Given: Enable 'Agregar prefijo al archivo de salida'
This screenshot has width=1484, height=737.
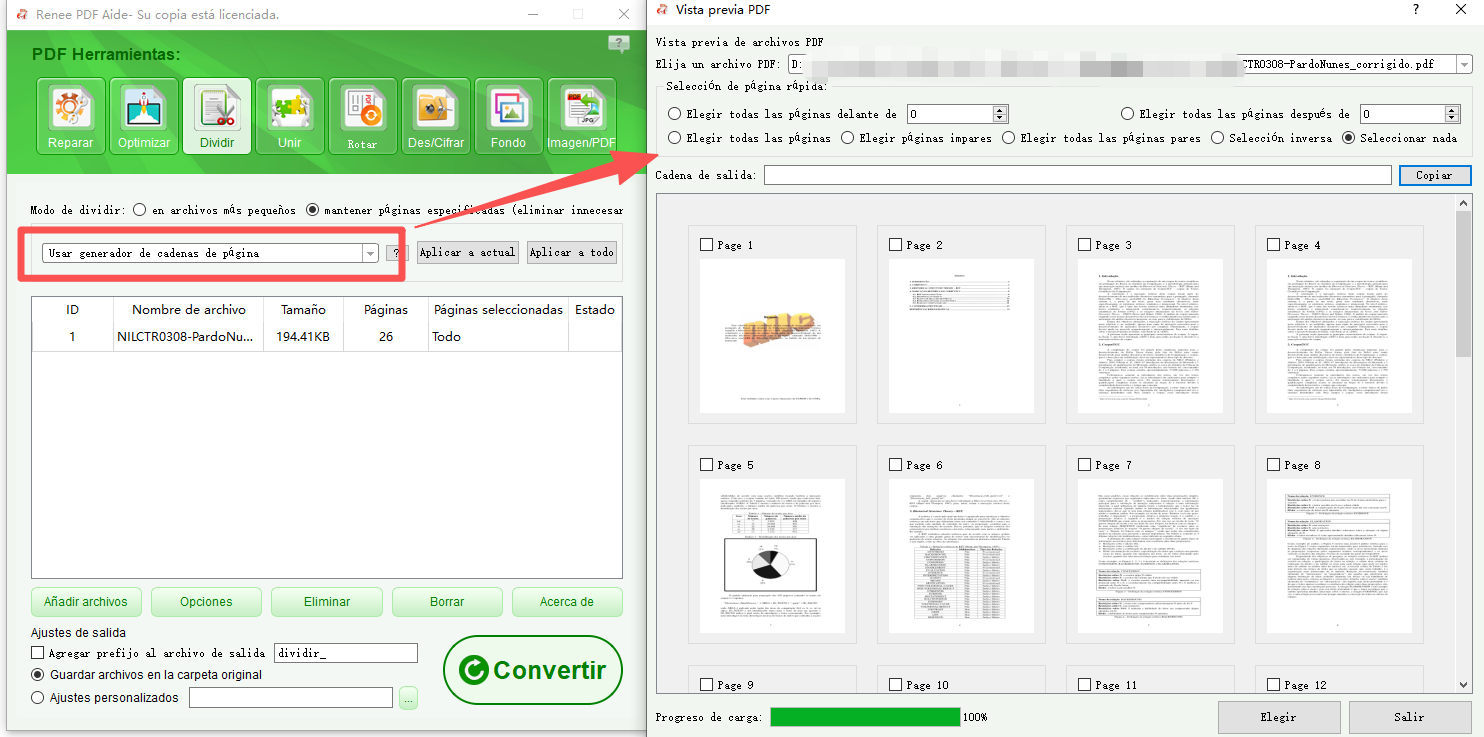Looking at the screenshot, I should click(39, 653).
